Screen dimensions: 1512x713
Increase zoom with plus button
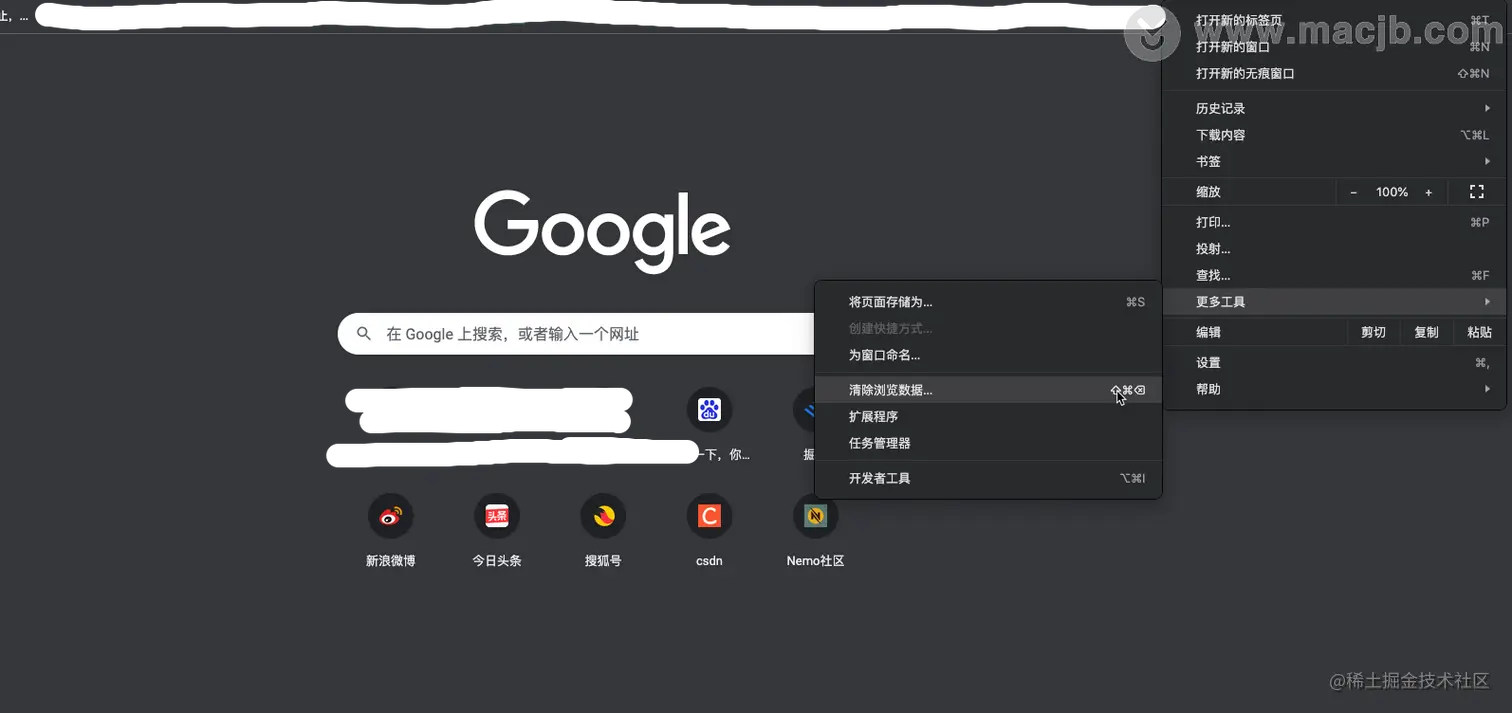pos(1428,192)
